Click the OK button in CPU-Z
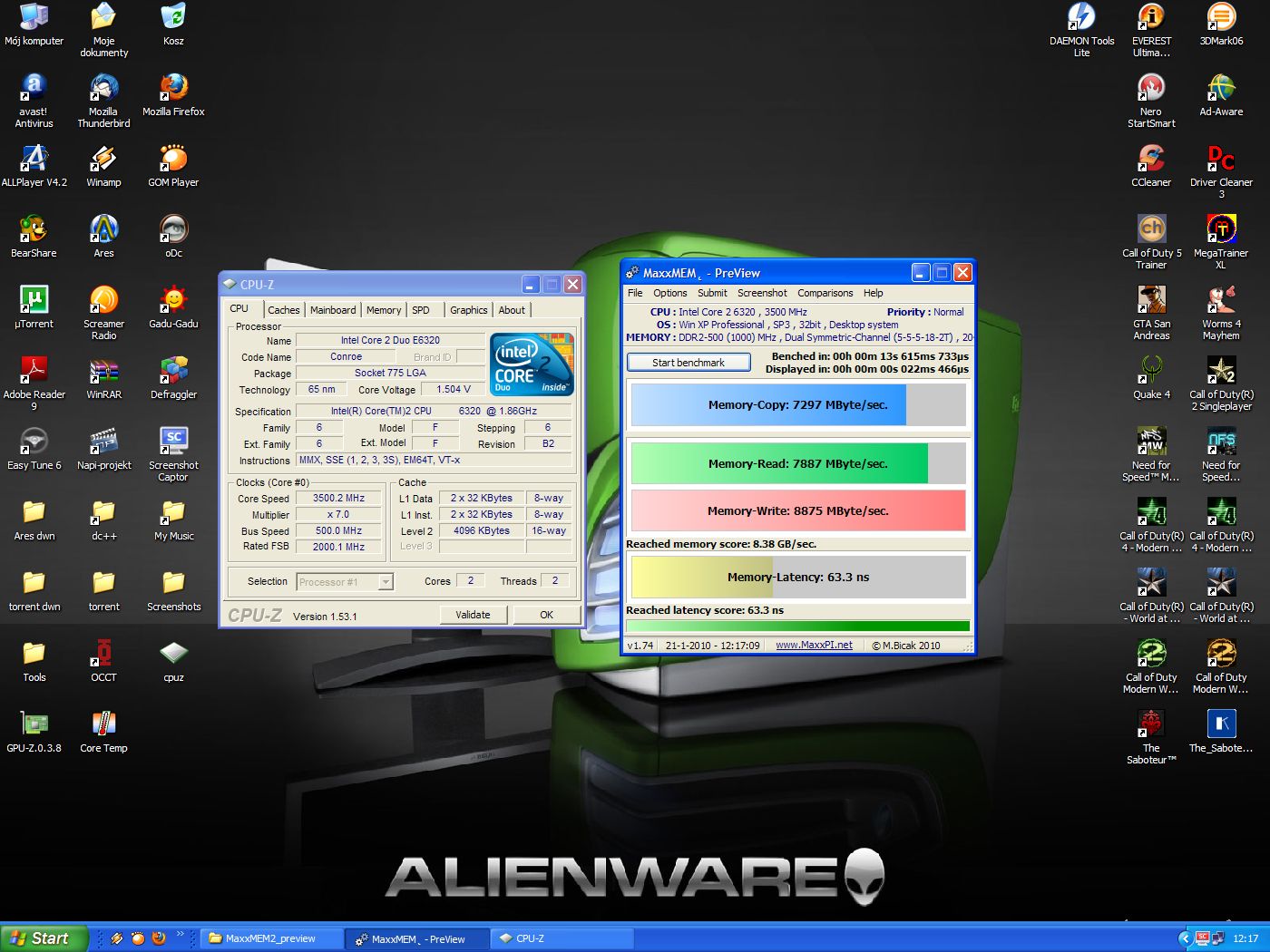Viewport: 1270px width, 952px height. 546,615
